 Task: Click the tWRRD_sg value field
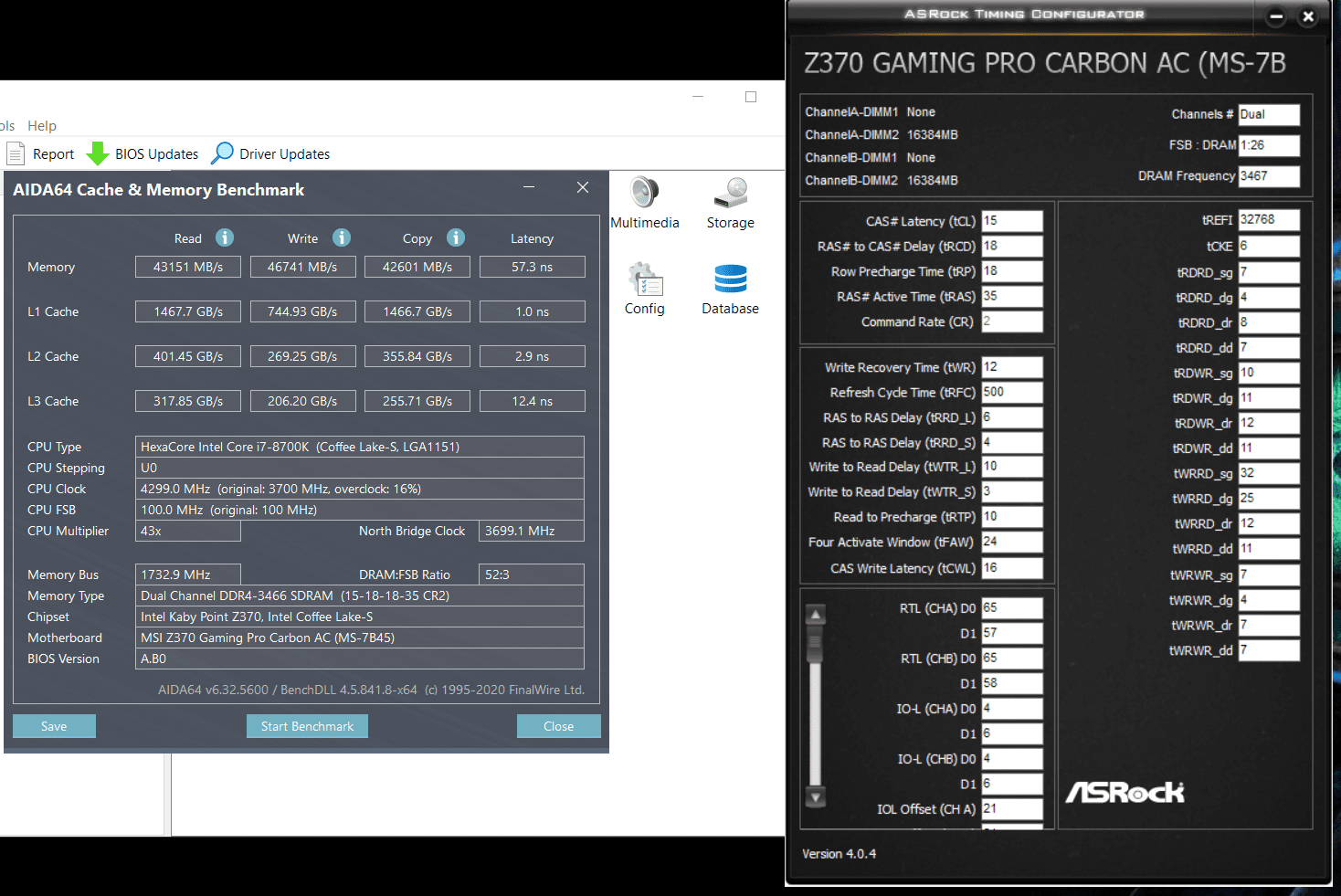point(1269,474)
